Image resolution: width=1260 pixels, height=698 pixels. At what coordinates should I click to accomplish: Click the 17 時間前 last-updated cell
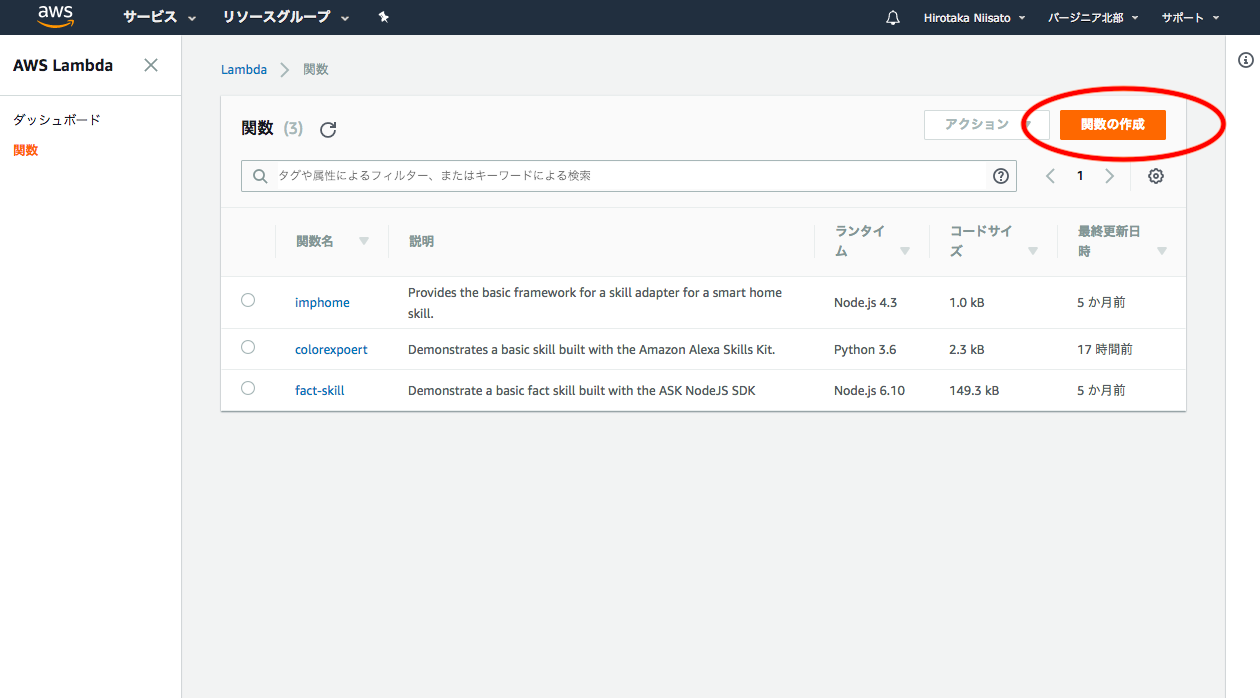click(1105, 349)
